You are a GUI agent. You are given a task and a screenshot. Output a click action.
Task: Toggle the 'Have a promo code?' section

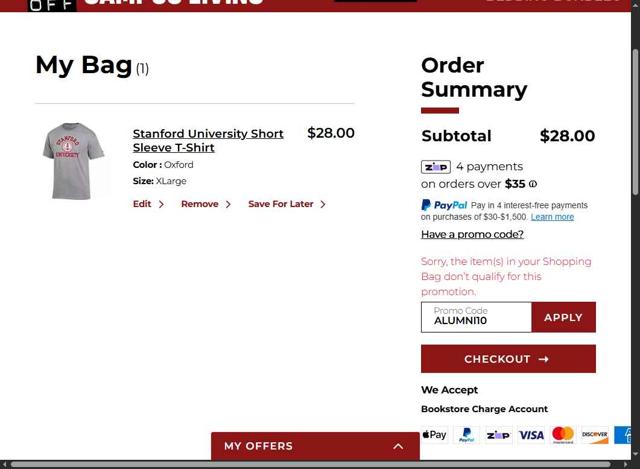[x=472, y=234]
